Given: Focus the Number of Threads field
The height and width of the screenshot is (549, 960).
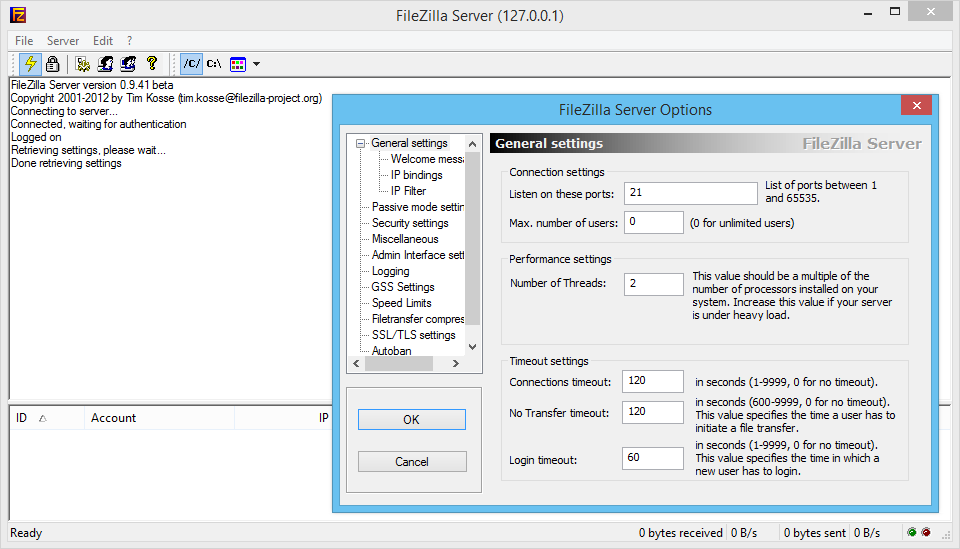Looking at the screenshot, I should [653, 284].
